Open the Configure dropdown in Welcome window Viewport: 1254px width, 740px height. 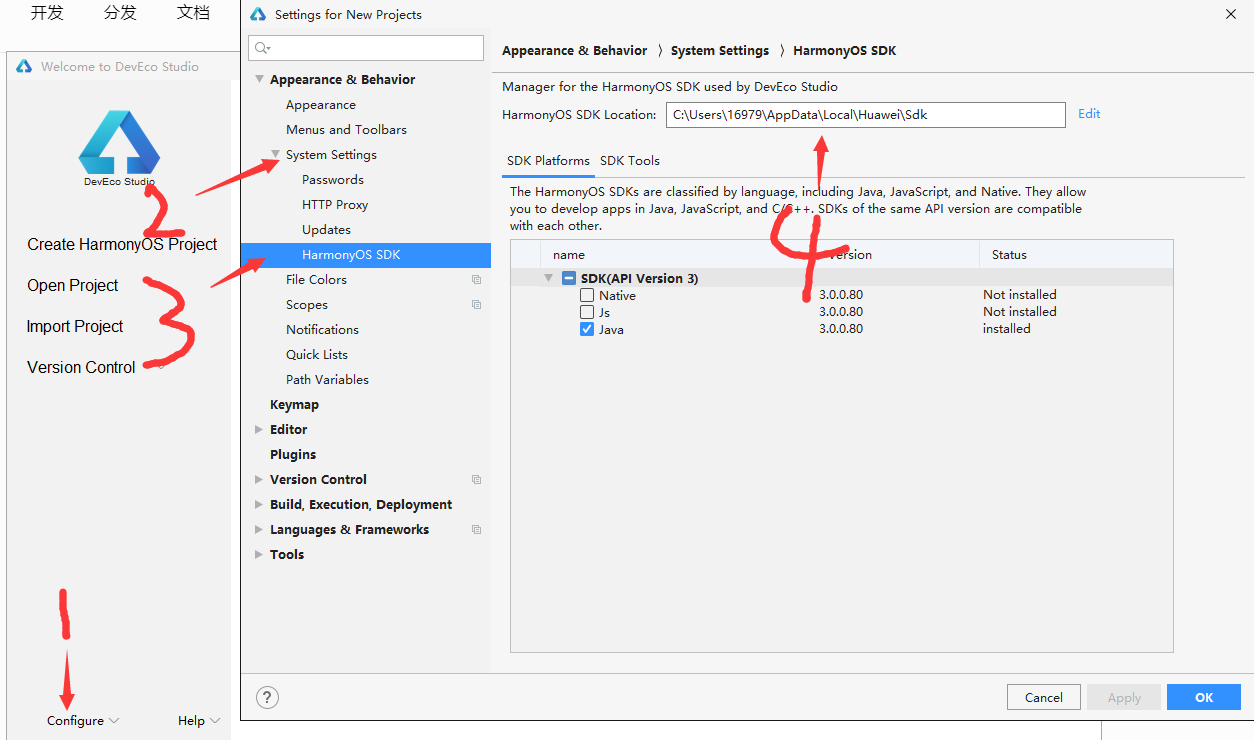point(83,721)
